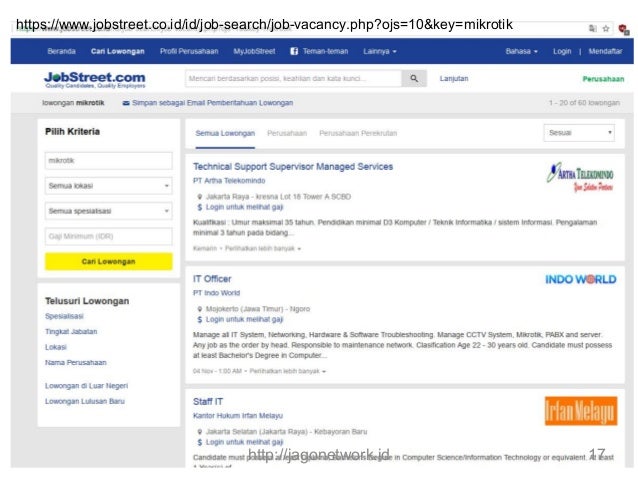Viewport: 638px width, 479px height.
Task: Click the red shield extension icon
Action: pyautogui.click(x=624, y=29)
